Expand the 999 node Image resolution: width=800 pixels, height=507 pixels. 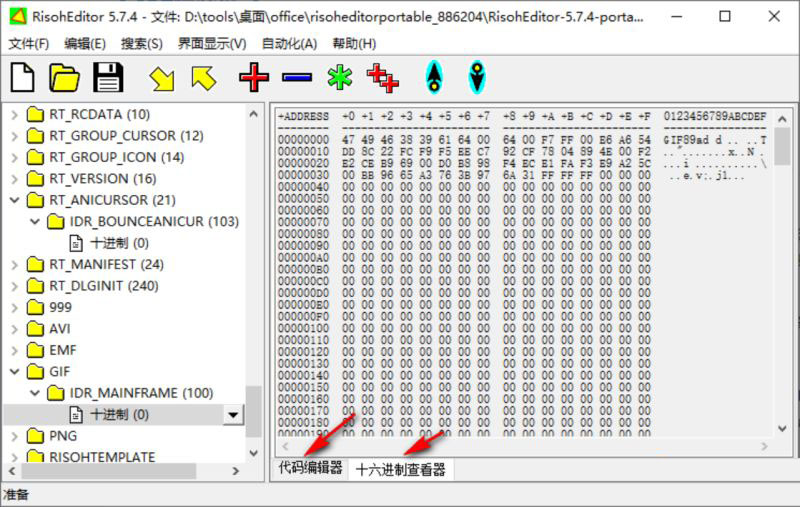click(15, 308)
